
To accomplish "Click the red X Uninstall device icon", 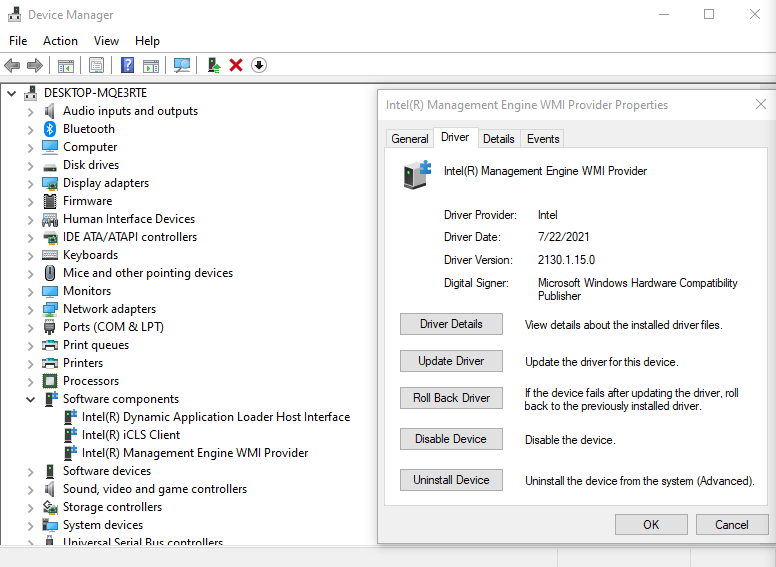I will [x=236, y=65].
